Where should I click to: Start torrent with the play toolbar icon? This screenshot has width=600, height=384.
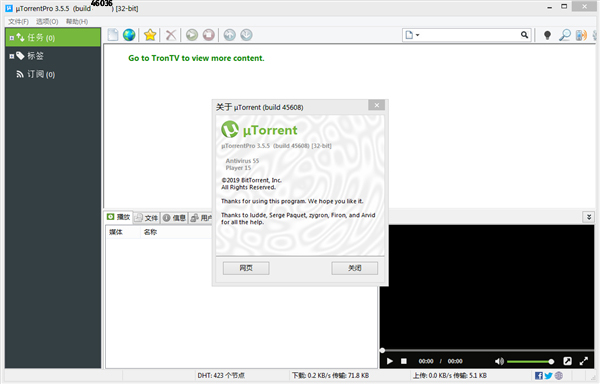click(192, 35)
